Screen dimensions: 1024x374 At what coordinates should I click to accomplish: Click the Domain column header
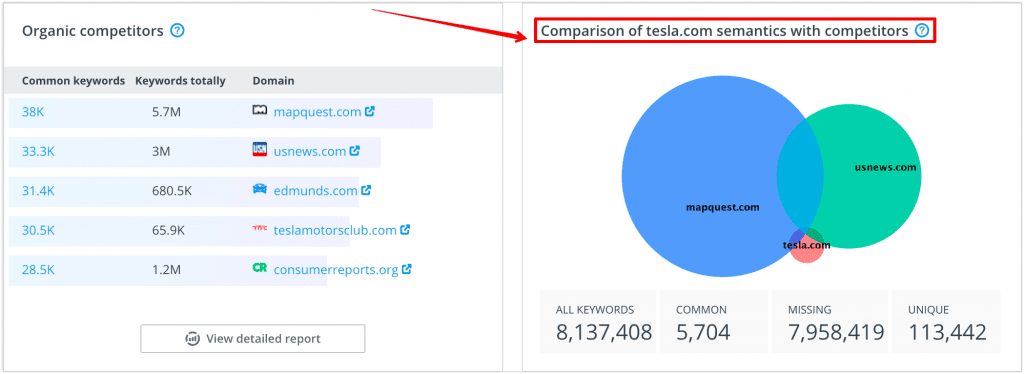(273, 81)
